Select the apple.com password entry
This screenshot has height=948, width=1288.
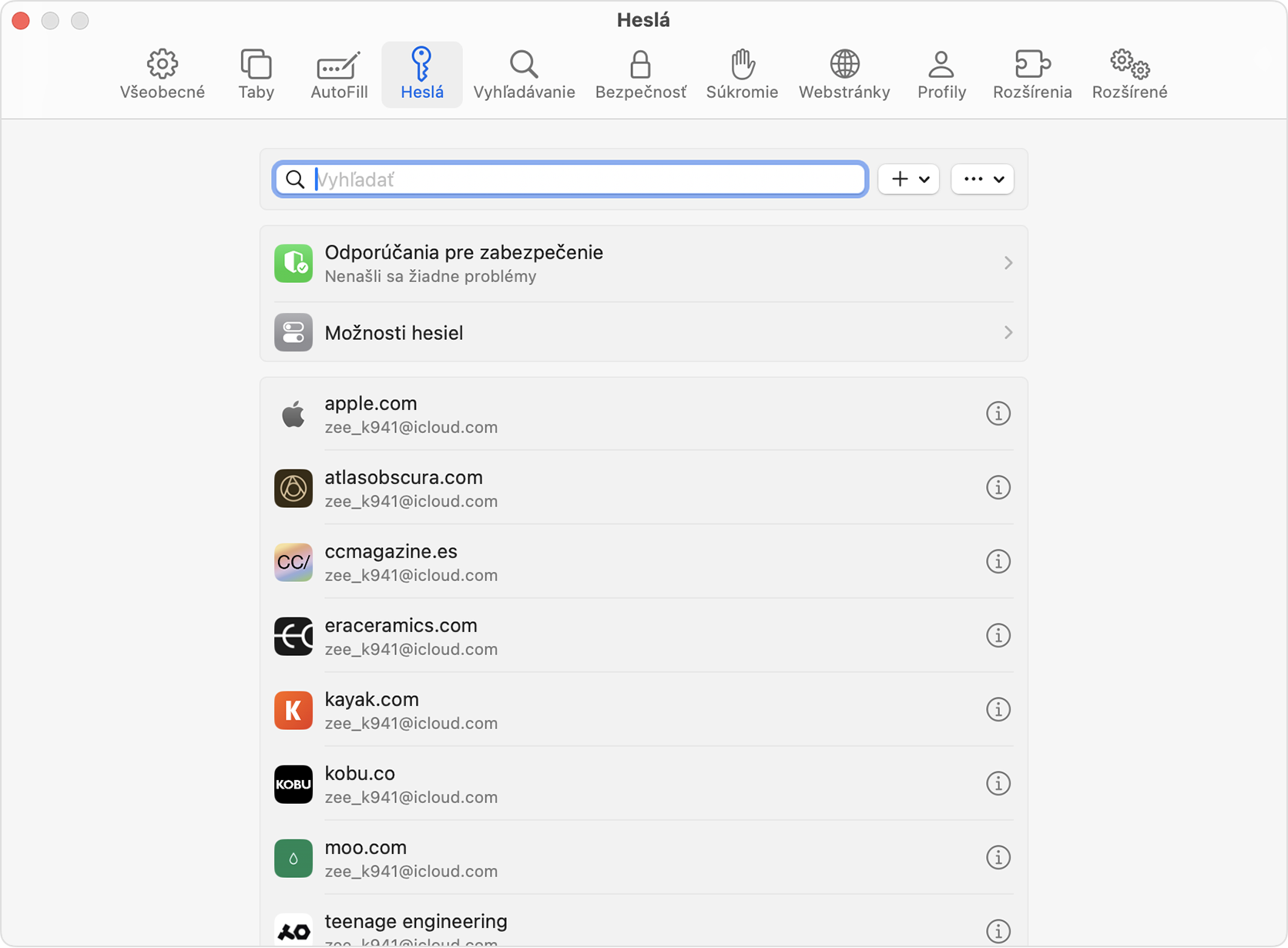click(644, 414)
